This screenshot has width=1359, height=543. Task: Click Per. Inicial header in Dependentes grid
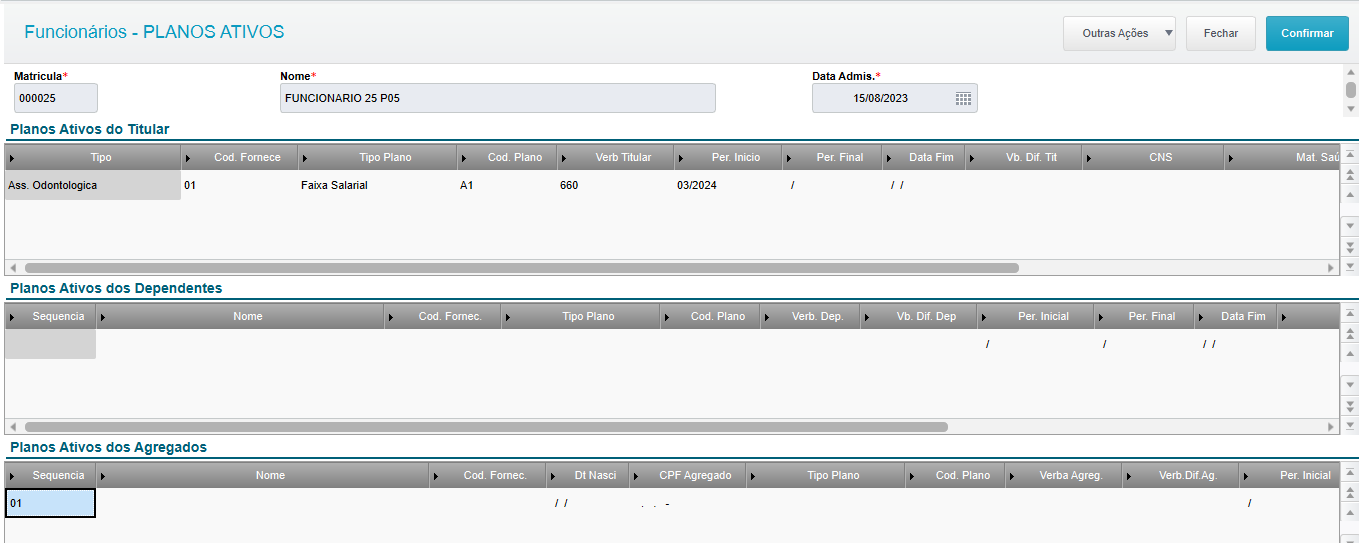pos(1036,316)
